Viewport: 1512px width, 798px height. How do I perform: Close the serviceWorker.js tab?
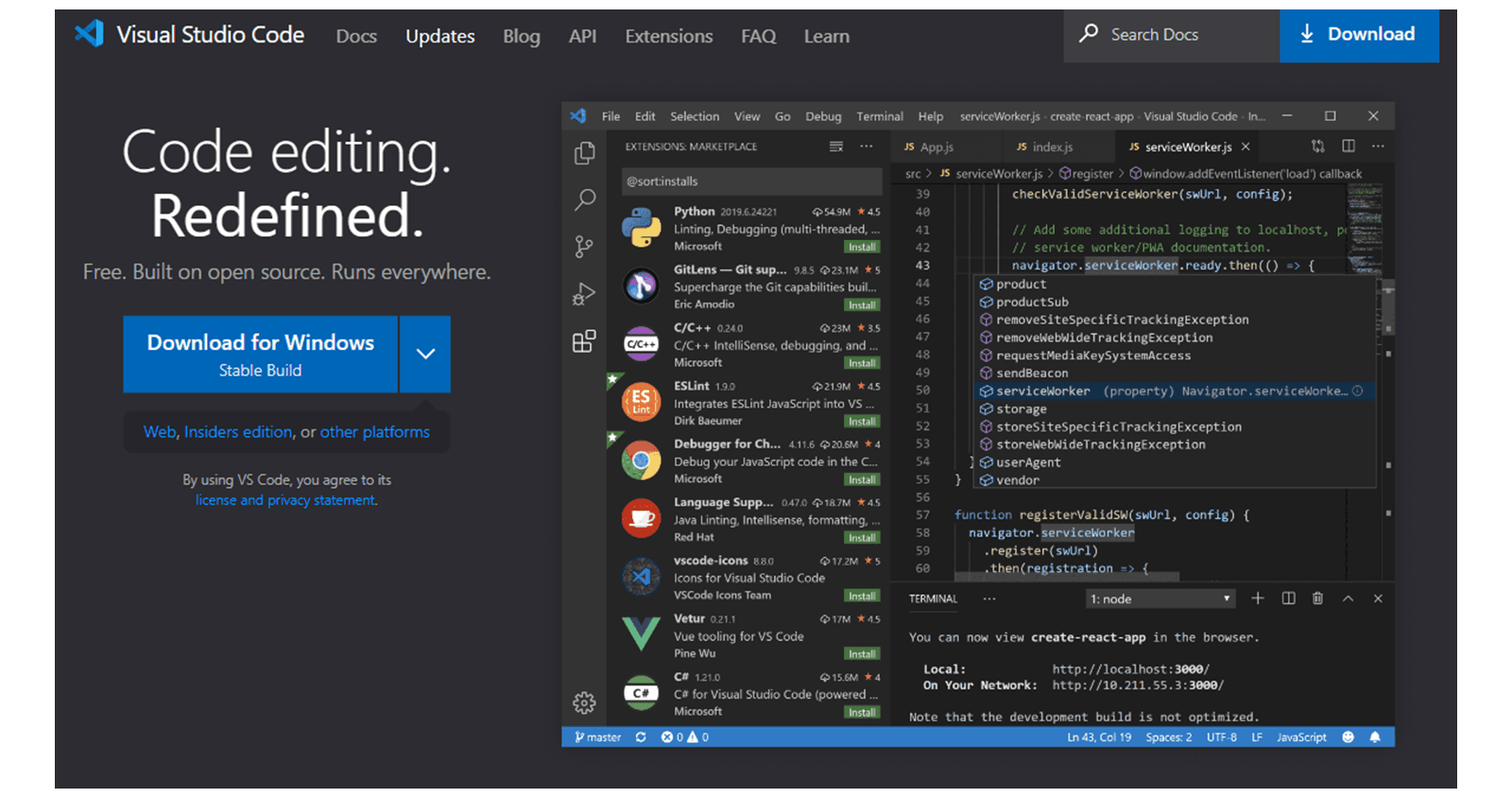click(1246, 147)
